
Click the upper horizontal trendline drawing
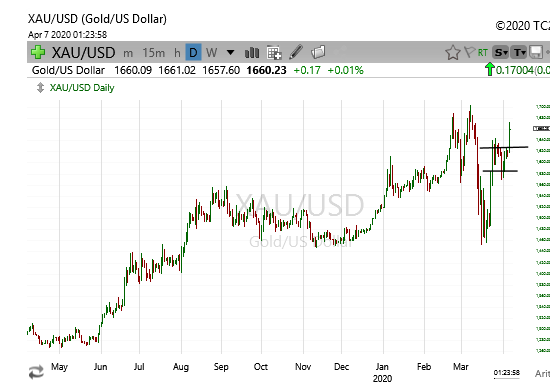[504, 148]
